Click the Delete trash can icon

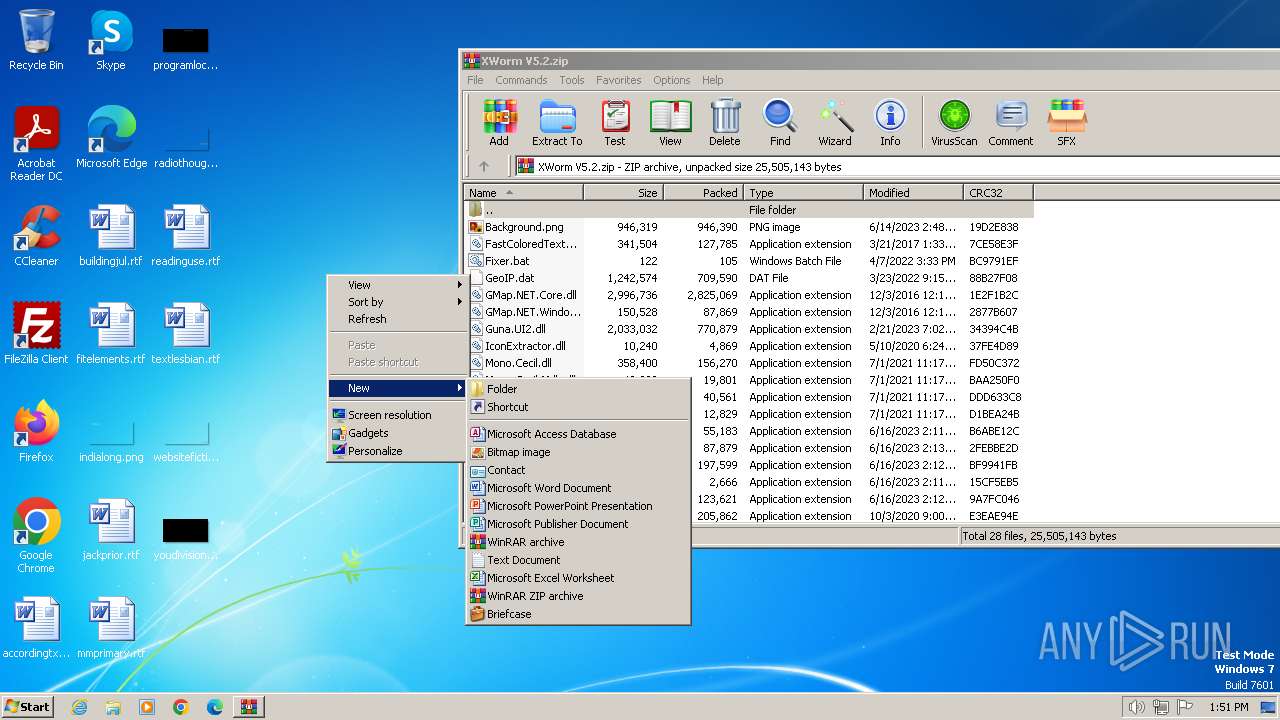(725, 123)
